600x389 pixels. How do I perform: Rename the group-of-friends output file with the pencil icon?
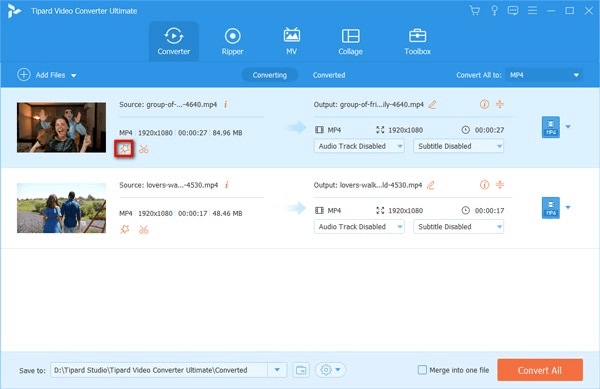(x=432, y=104)
